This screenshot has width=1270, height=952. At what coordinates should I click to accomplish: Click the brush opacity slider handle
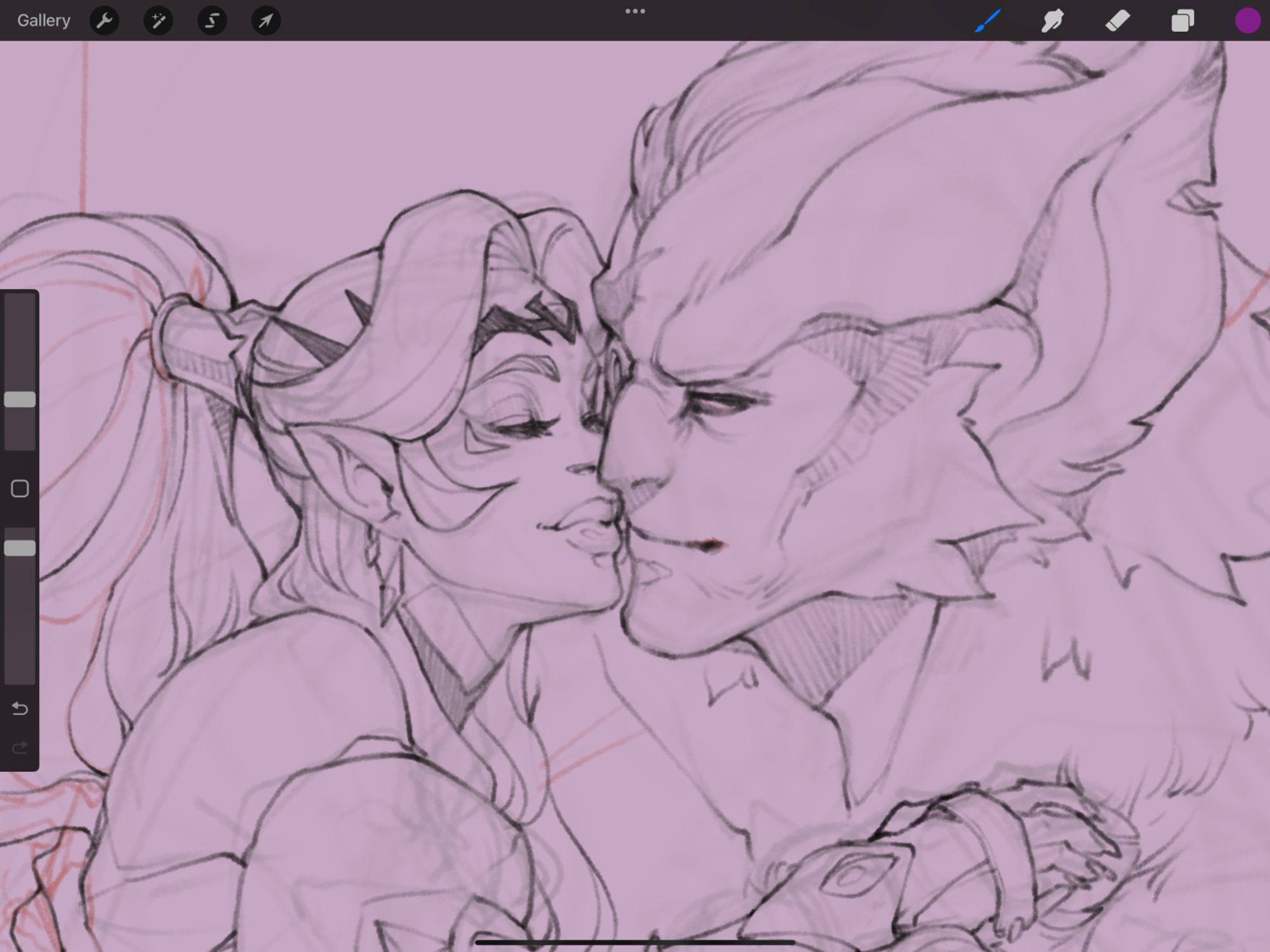point(20,548)
